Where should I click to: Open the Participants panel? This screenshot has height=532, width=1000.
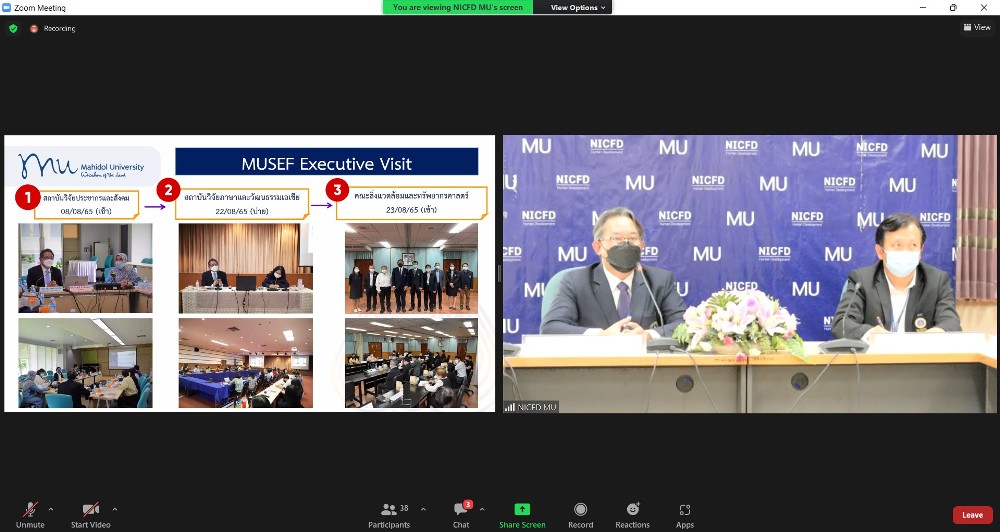[389, 515]
